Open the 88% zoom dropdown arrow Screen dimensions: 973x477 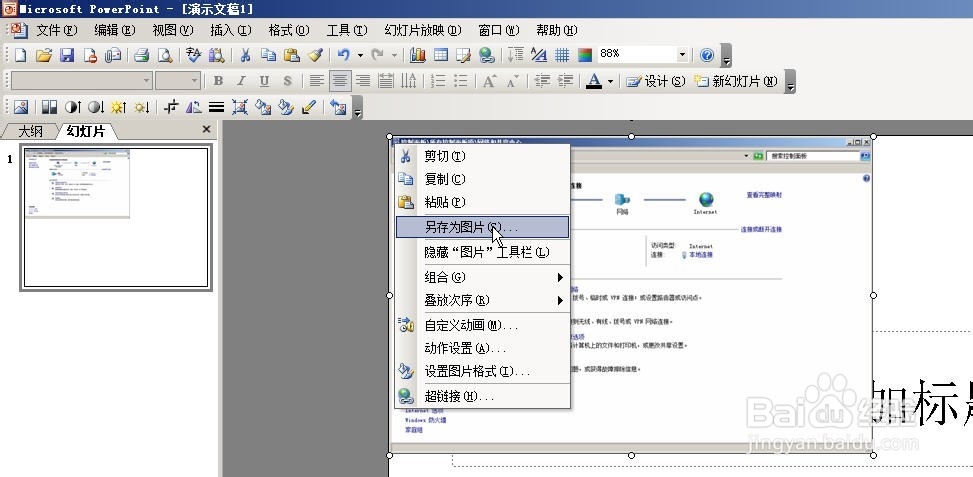click(682, 55)
